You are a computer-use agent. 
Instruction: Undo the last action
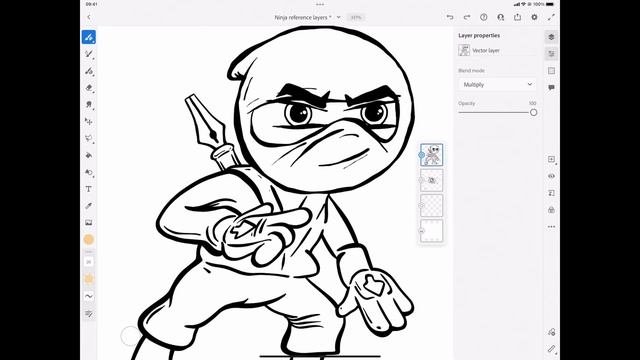[x=450, y=17]
